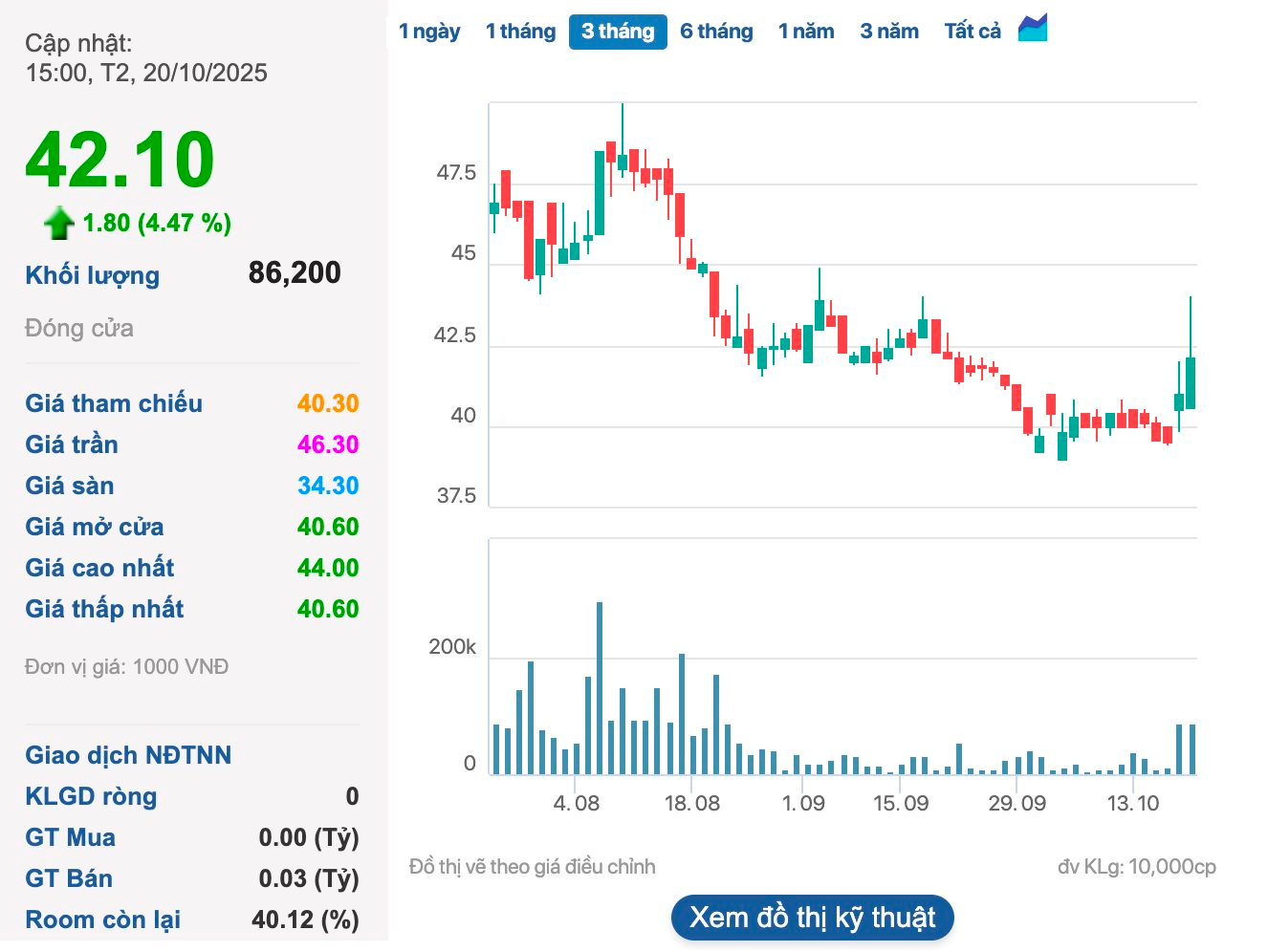Click the area chart icon beside Tất cả
1268x952 pixels.
1033,29
